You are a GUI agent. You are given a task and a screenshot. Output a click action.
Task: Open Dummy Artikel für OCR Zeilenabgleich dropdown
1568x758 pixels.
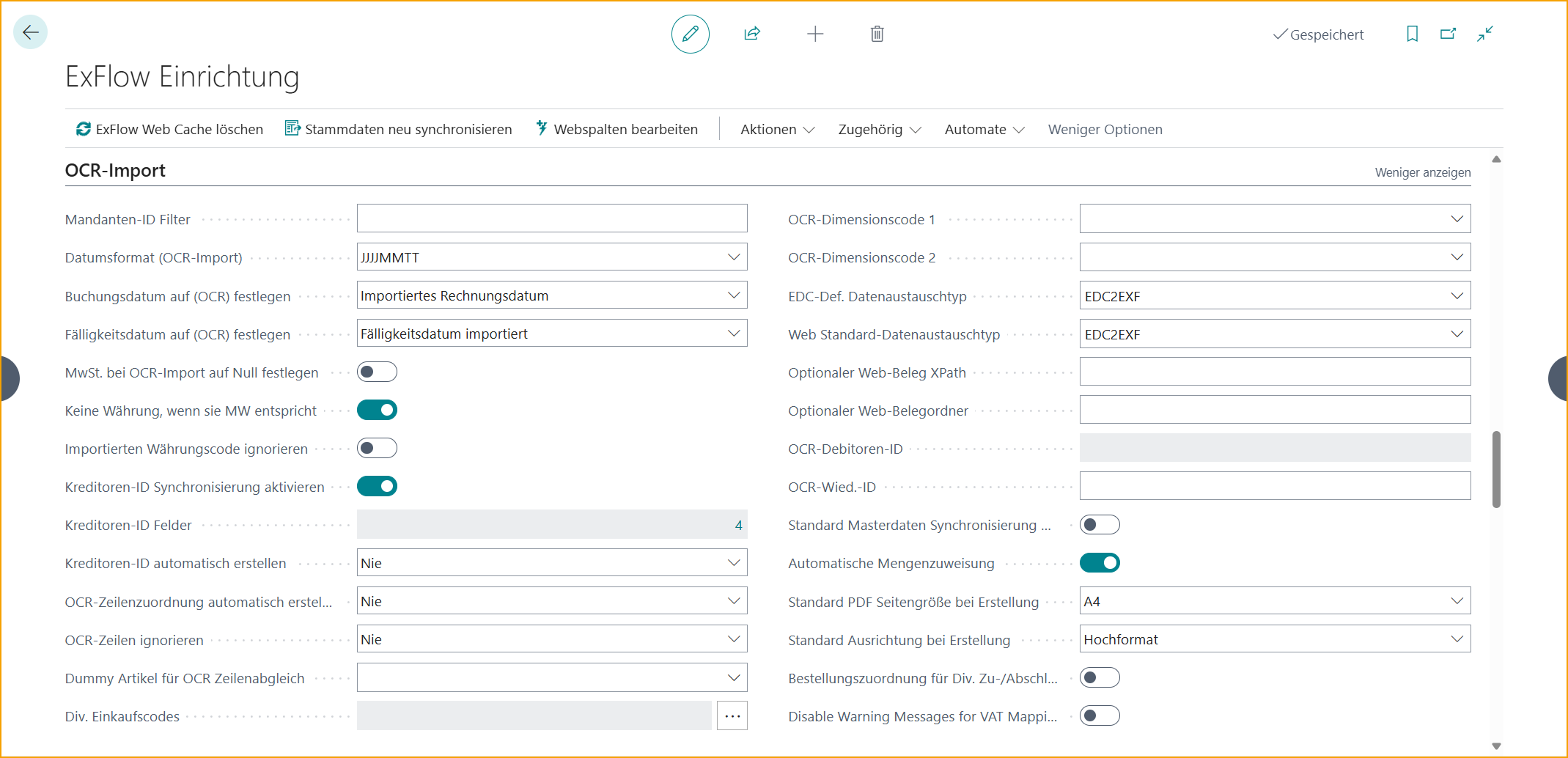click(733, 678)
